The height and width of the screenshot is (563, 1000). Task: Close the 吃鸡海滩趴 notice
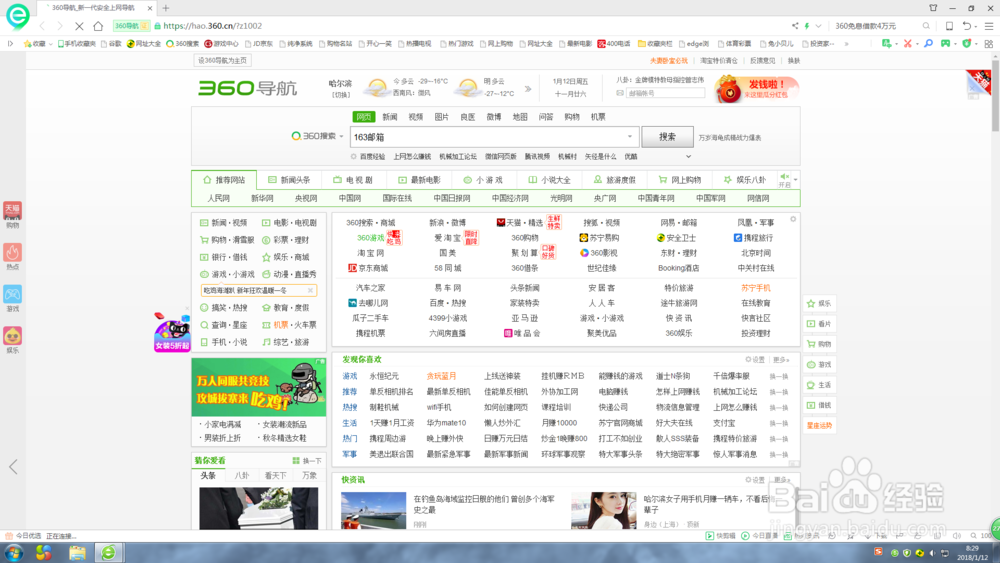[311, 290]
